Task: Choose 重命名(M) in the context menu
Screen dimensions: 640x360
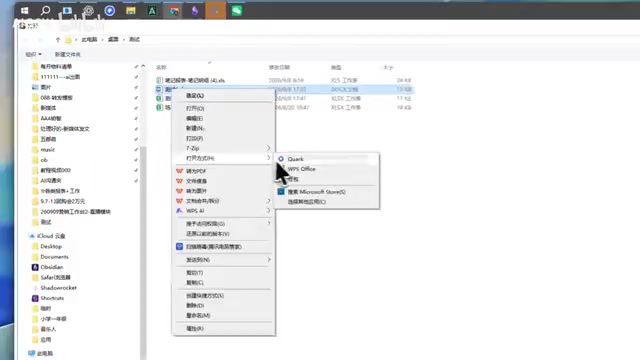Action: click(198, 316)
